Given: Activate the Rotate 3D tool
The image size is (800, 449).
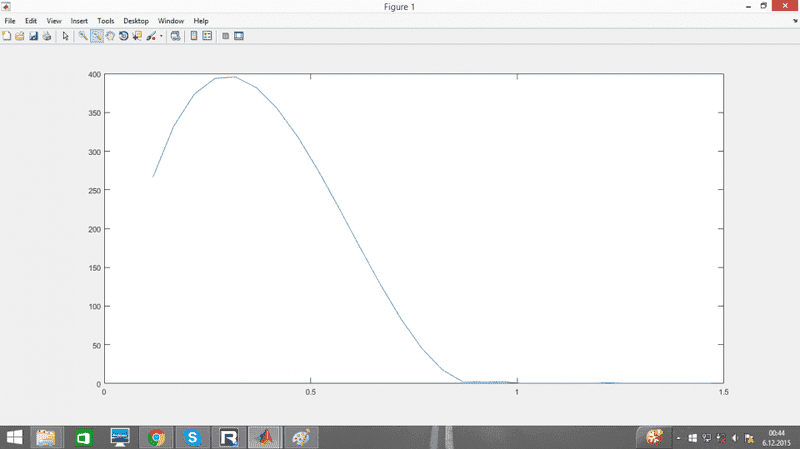Looking at the screenshot, I should point(123,36).
